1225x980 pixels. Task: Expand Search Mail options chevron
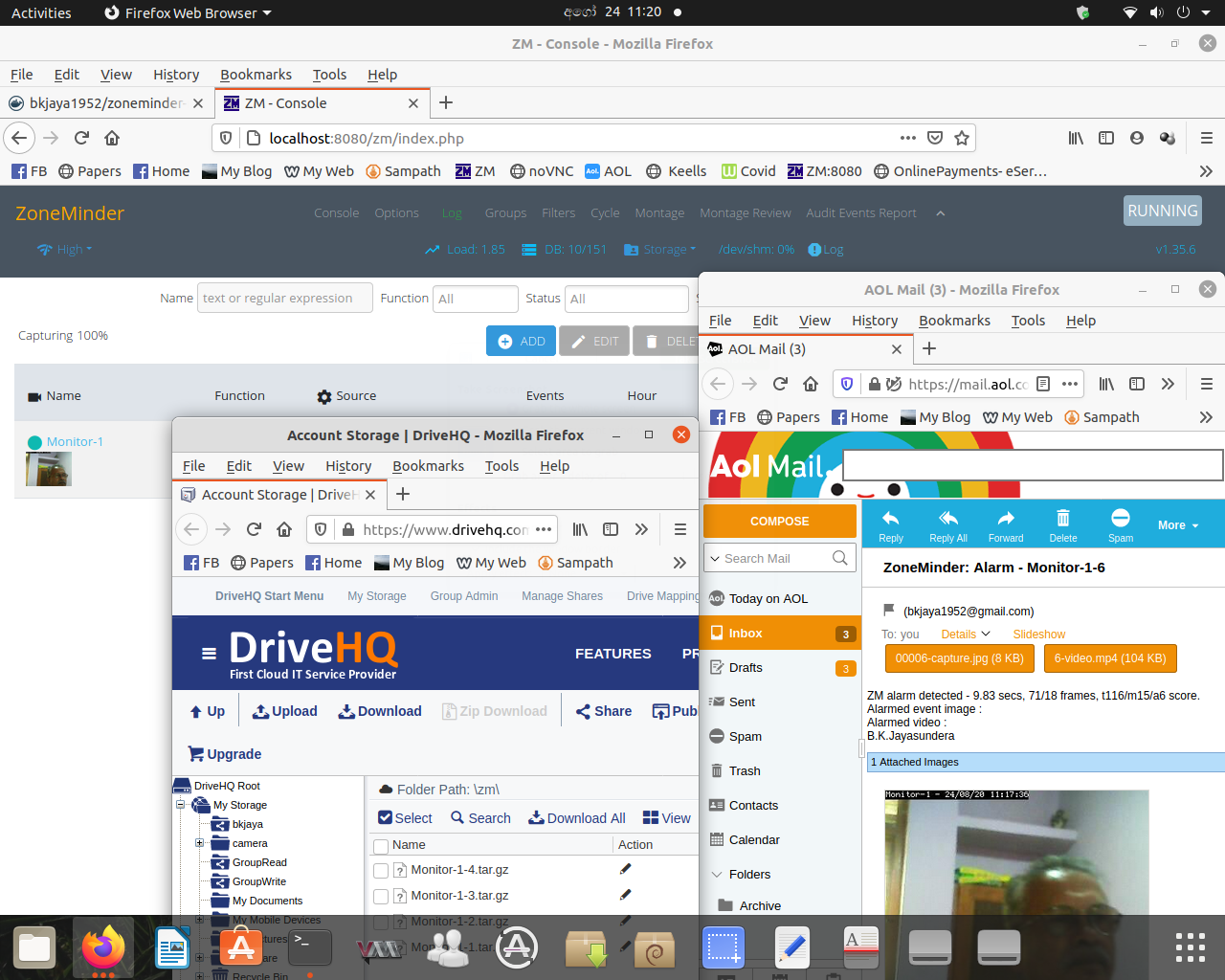714,558
